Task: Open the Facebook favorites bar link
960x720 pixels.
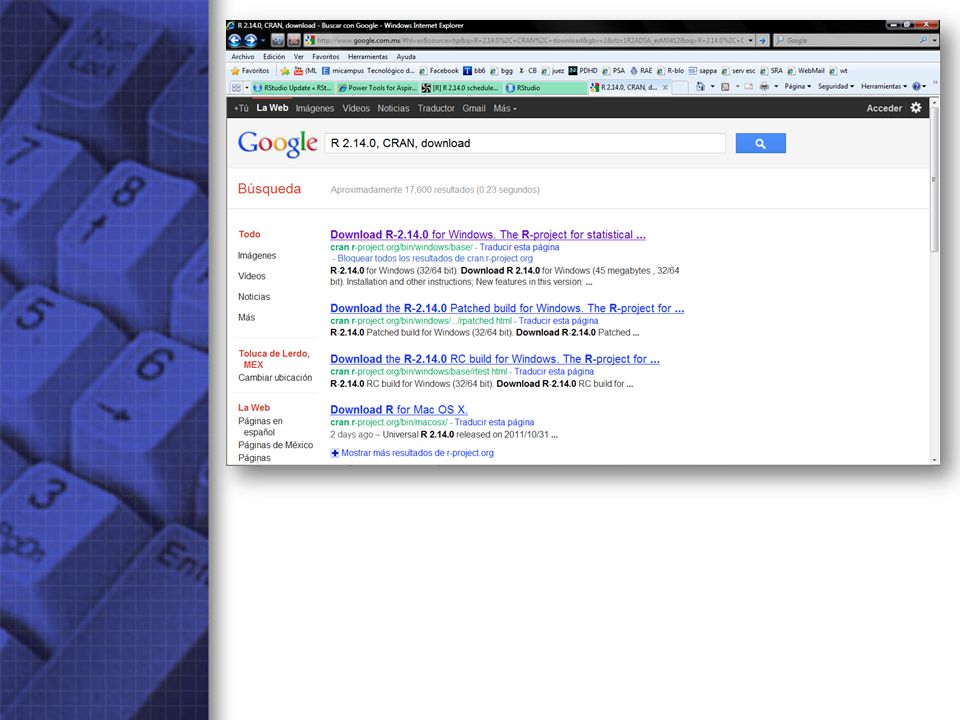Action: (x=439, y=71)
